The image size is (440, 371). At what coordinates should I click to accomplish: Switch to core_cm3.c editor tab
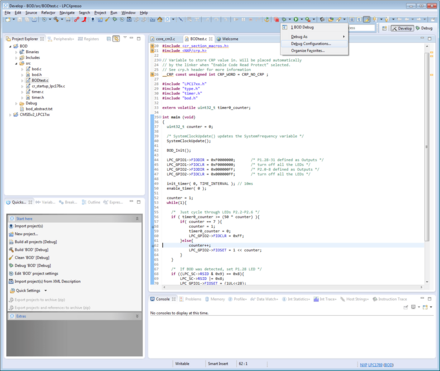(x=163, y=39)
